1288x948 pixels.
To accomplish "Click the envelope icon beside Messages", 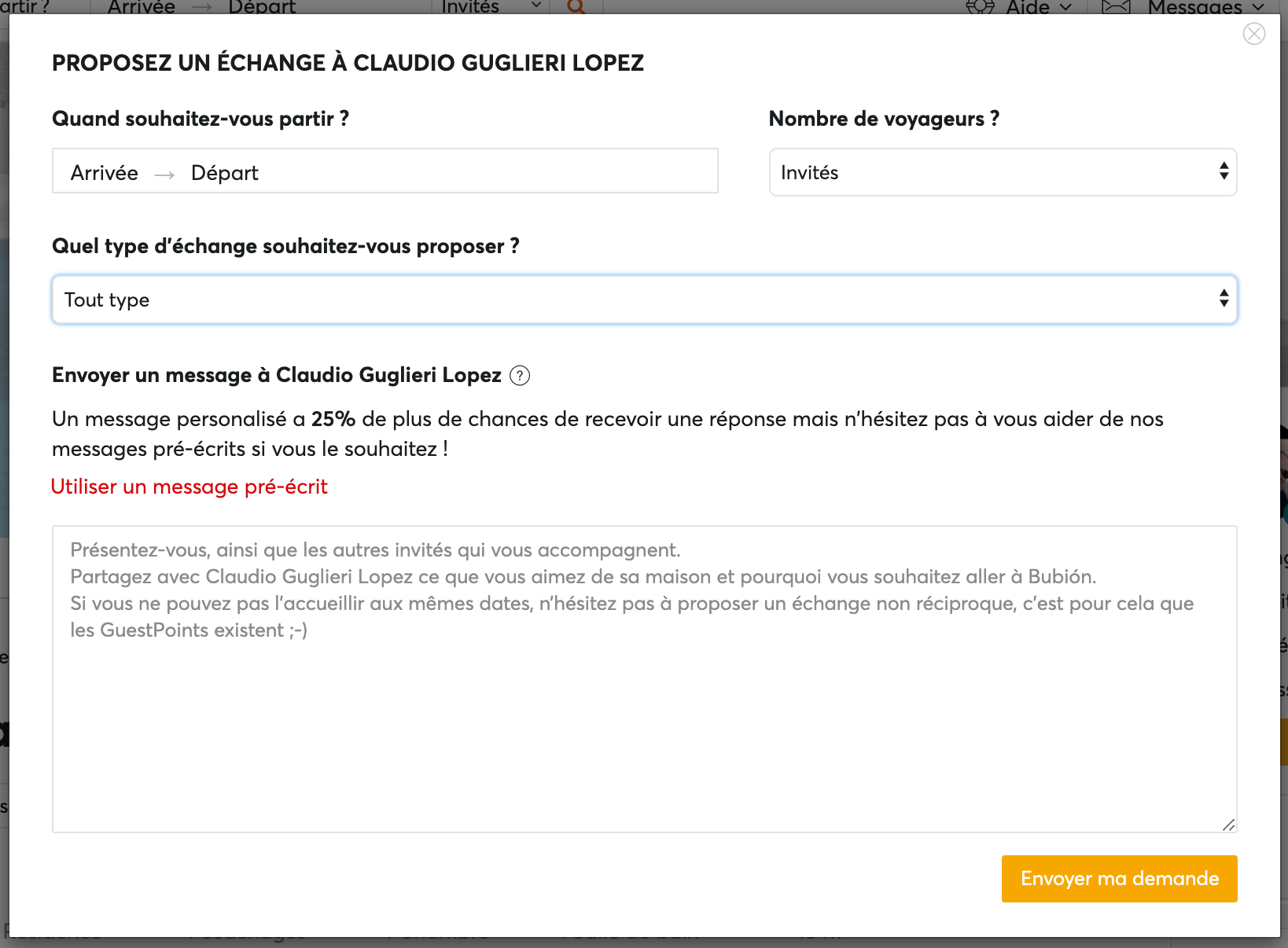I will coord(1116,7).
